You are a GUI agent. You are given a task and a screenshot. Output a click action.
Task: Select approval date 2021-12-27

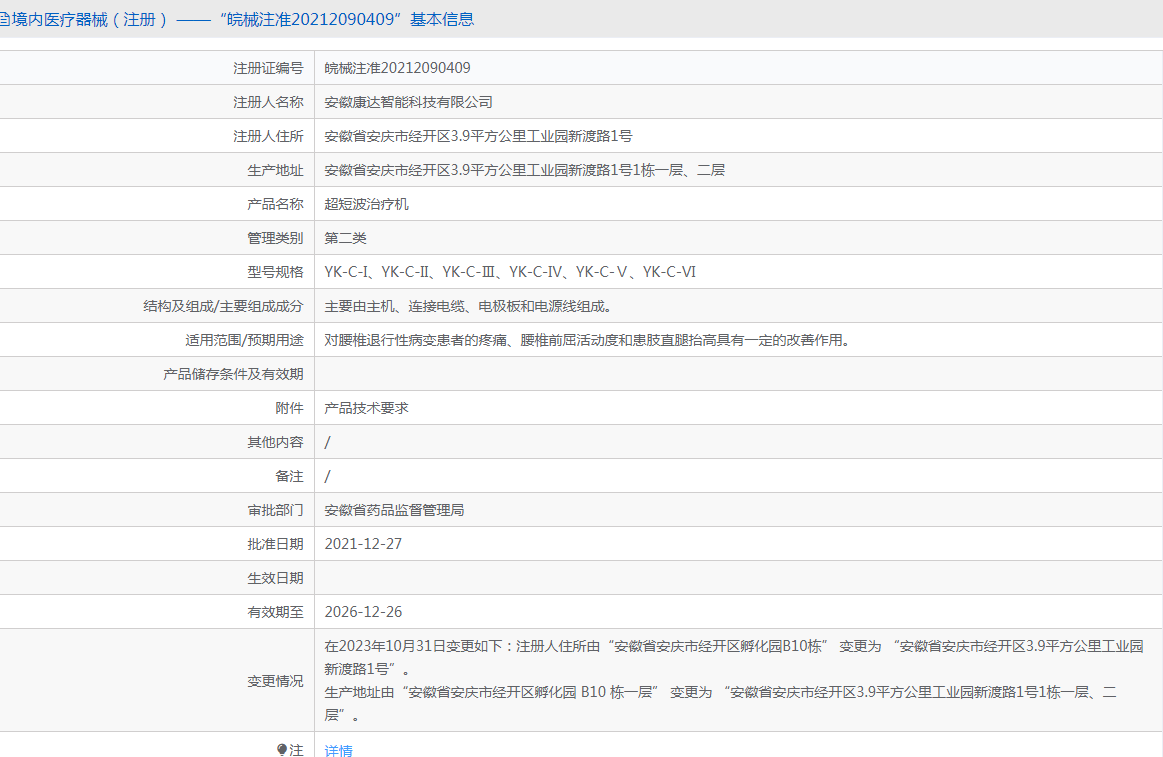[363, 544]
